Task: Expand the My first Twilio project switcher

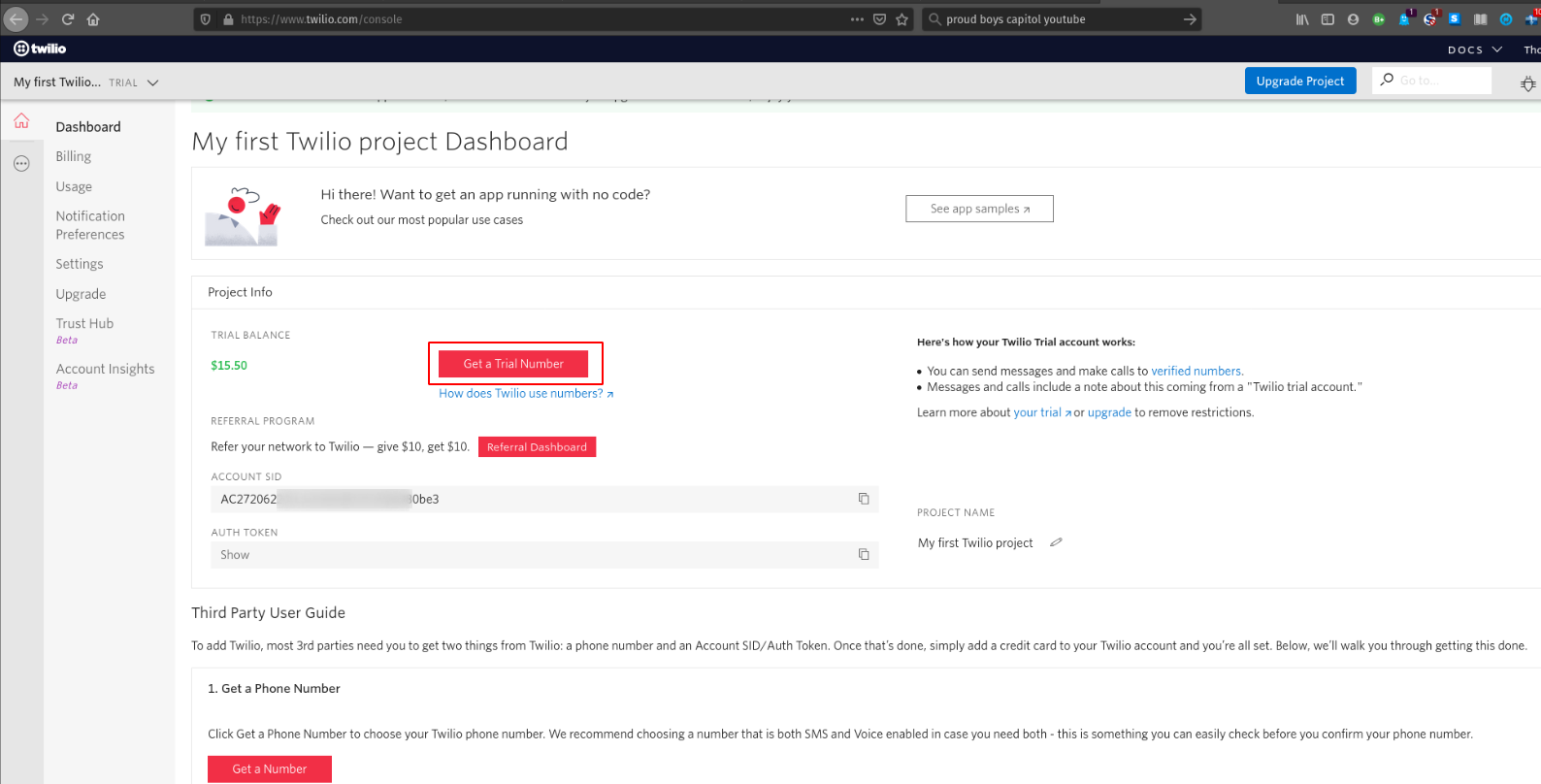Action: tap(85, 82)
